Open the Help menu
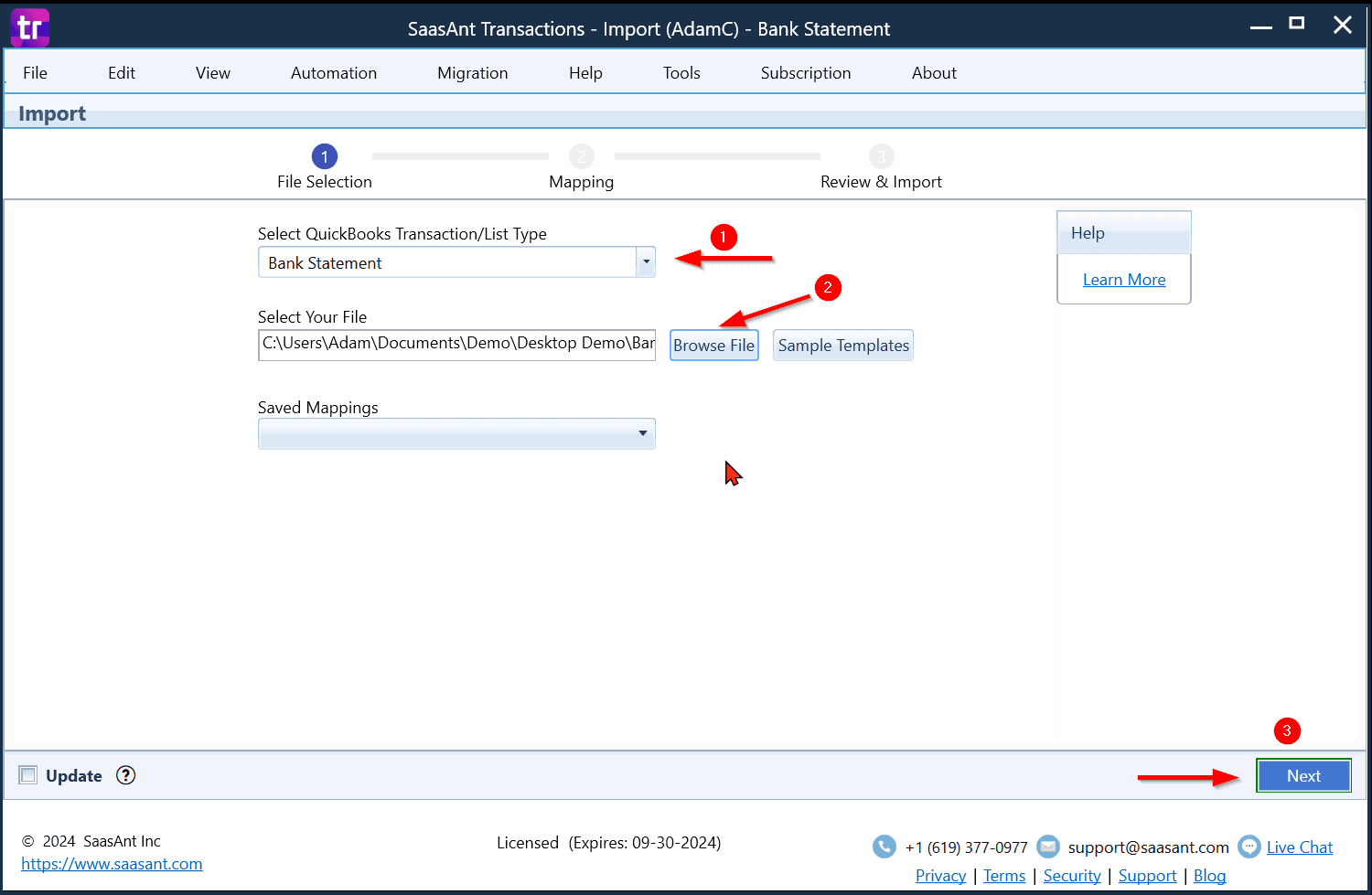Viewport: 1372px width, 895px height. [585, 73]
